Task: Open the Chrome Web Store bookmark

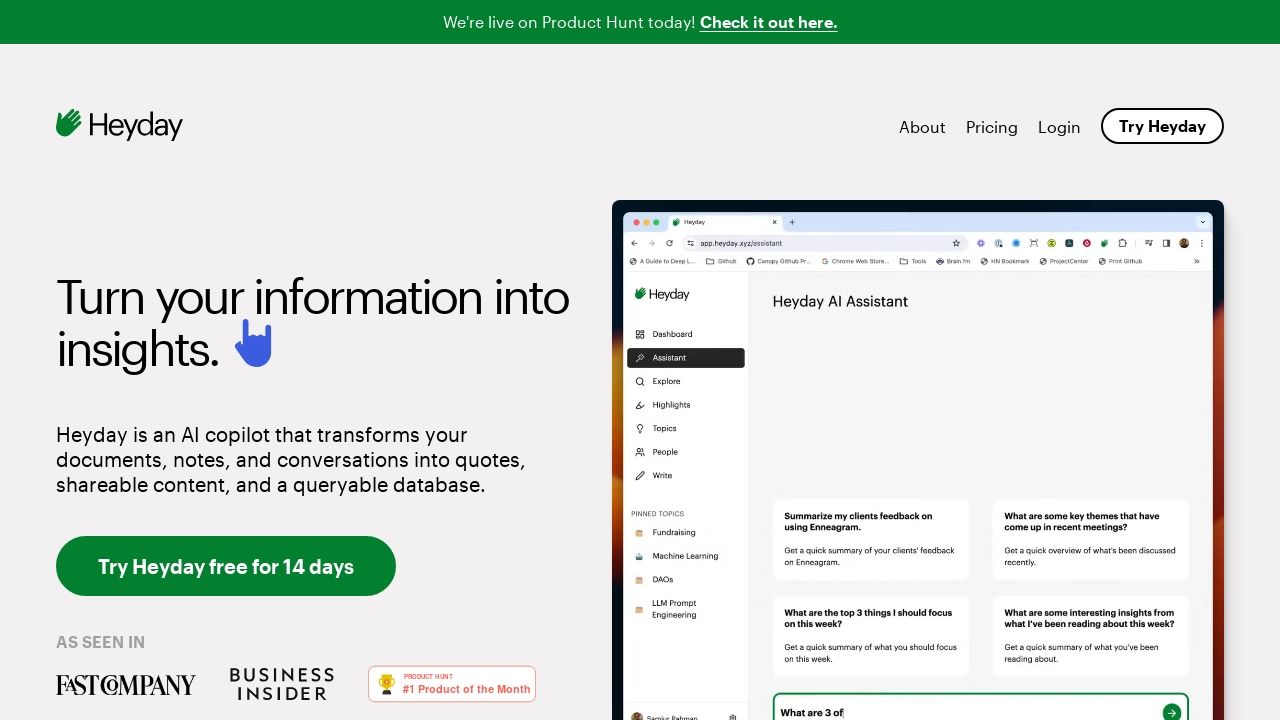Action: click(854, 261)
